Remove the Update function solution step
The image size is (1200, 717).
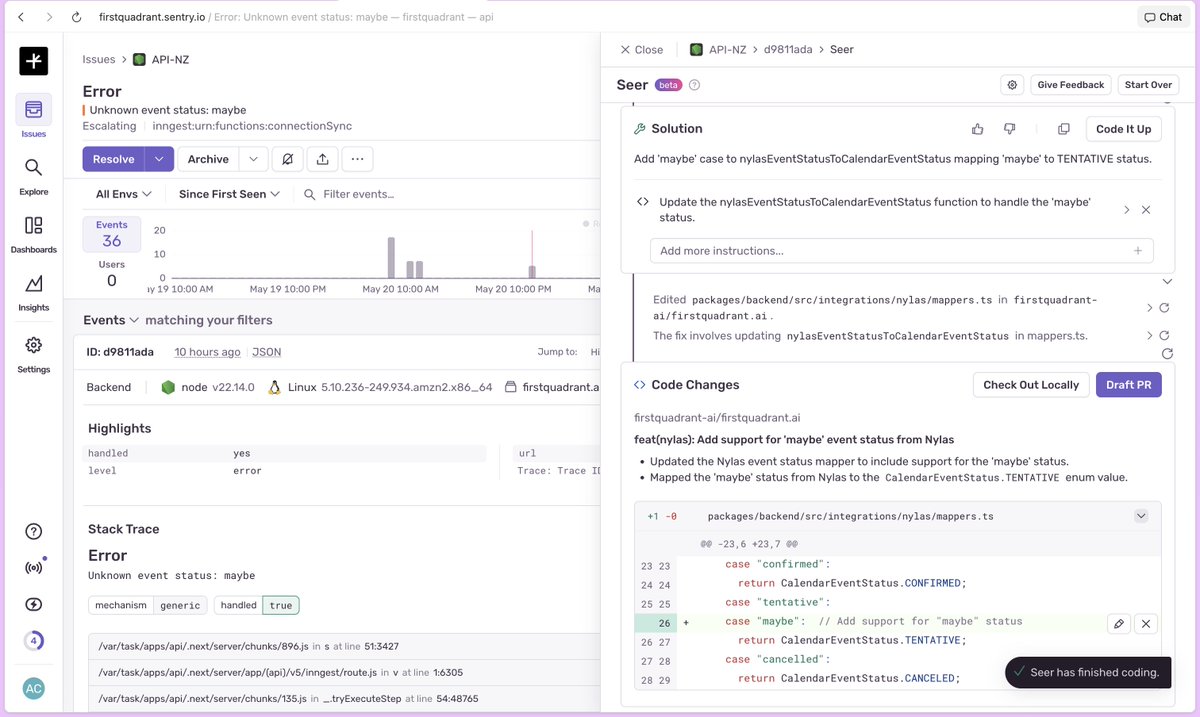[x=1146, y=210]
